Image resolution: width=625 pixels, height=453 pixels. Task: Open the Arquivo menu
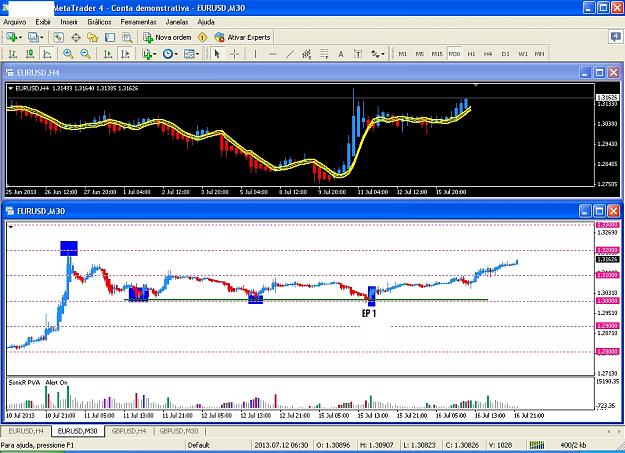click(x=15, y=22)
